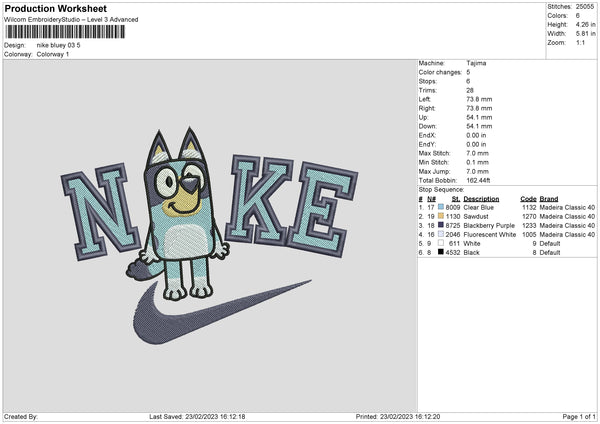This screenshot has width=600, height=424.
Task: Click the 'Last Saved: 23/02/2023 16:12:18' text
Action: click(197, 416)
